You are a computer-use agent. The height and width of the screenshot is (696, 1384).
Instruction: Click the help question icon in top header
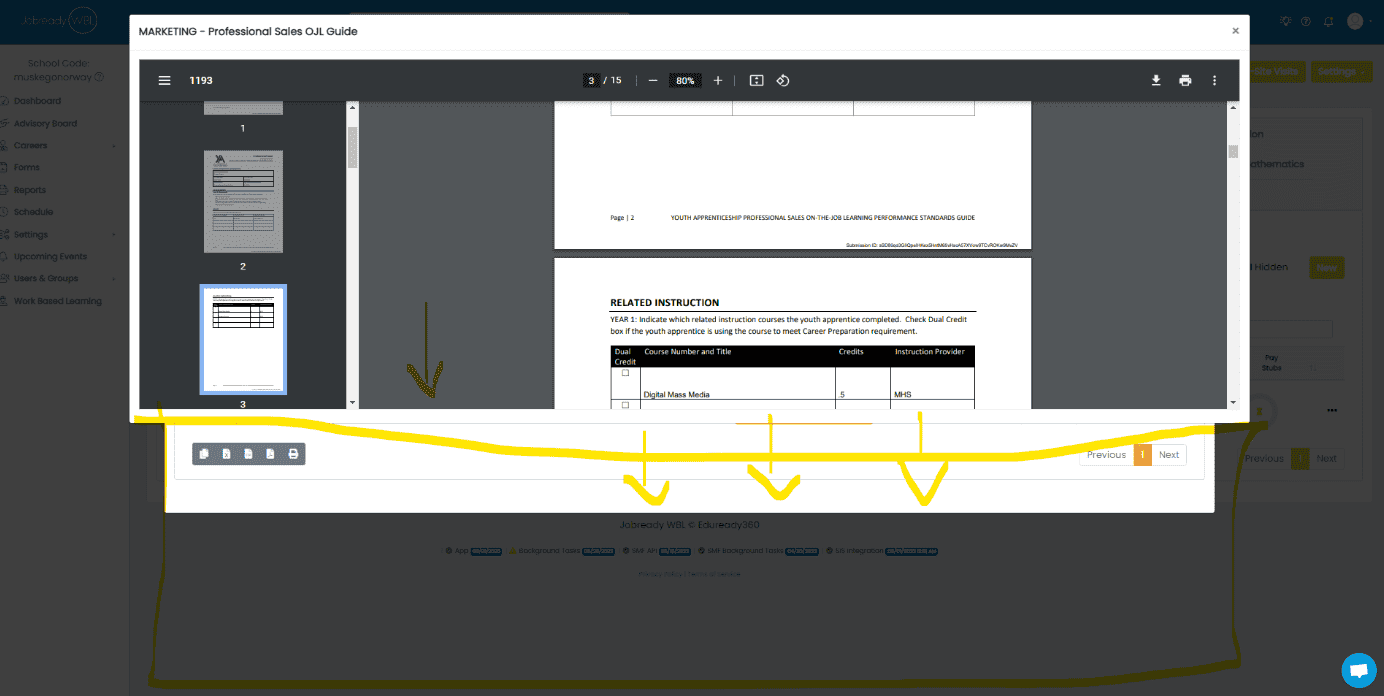(x=1306, y=21)
